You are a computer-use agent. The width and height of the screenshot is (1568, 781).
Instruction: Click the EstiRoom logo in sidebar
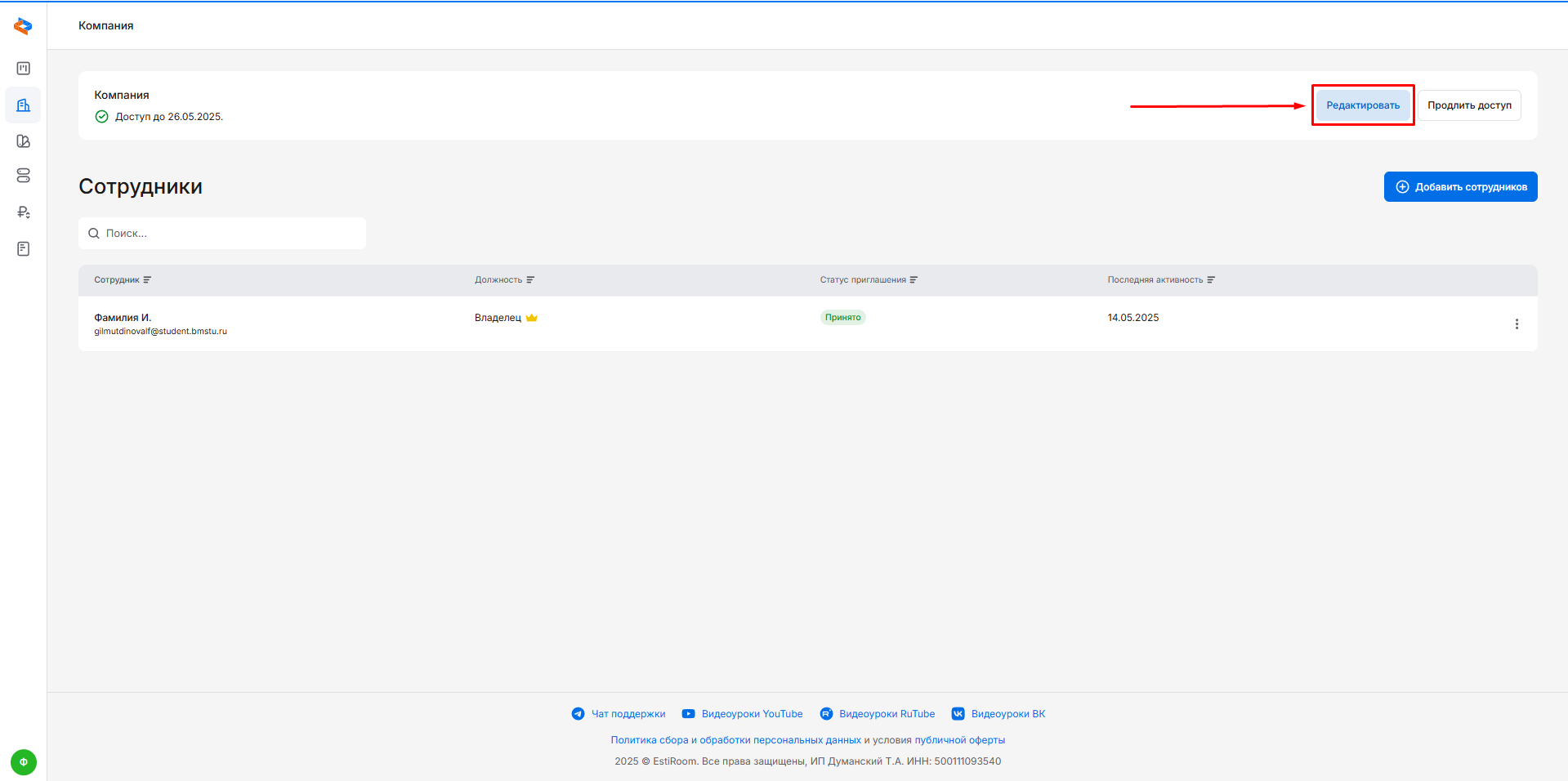click(23, 26)
